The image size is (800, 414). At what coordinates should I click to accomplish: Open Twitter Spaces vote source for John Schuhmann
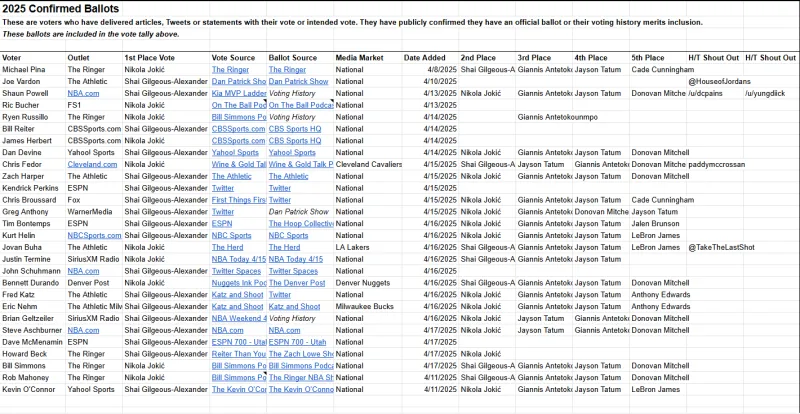point(236,271)
